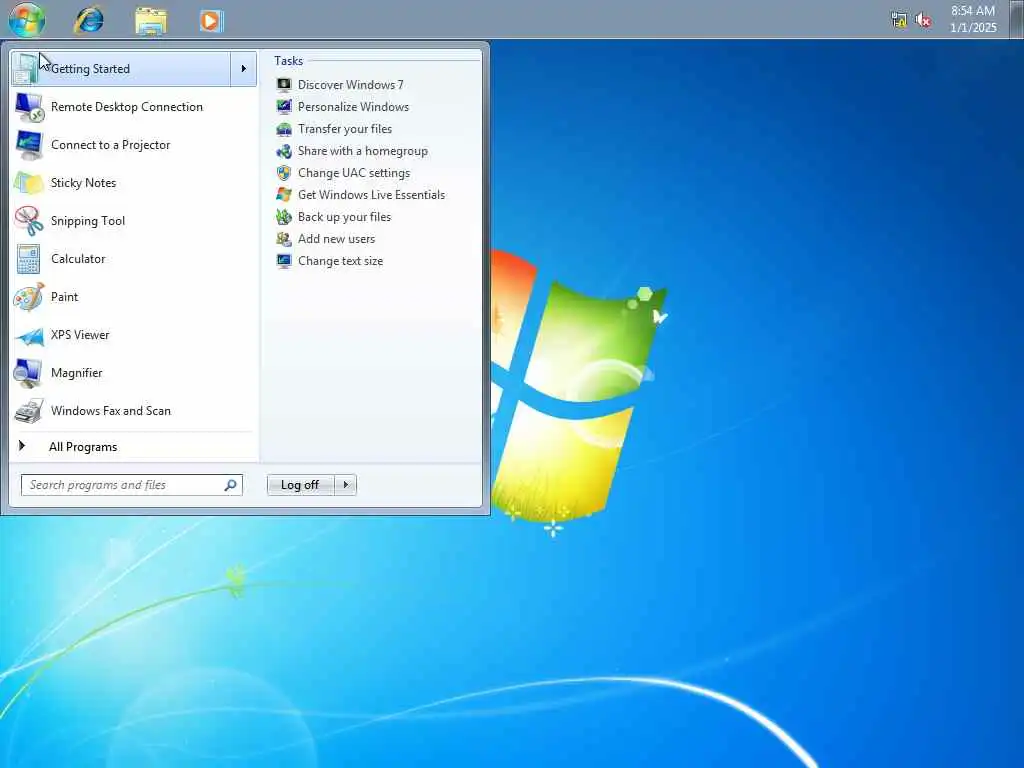Click the Magnifier icon
This screenshot has height=768, width=1024.
28,373
